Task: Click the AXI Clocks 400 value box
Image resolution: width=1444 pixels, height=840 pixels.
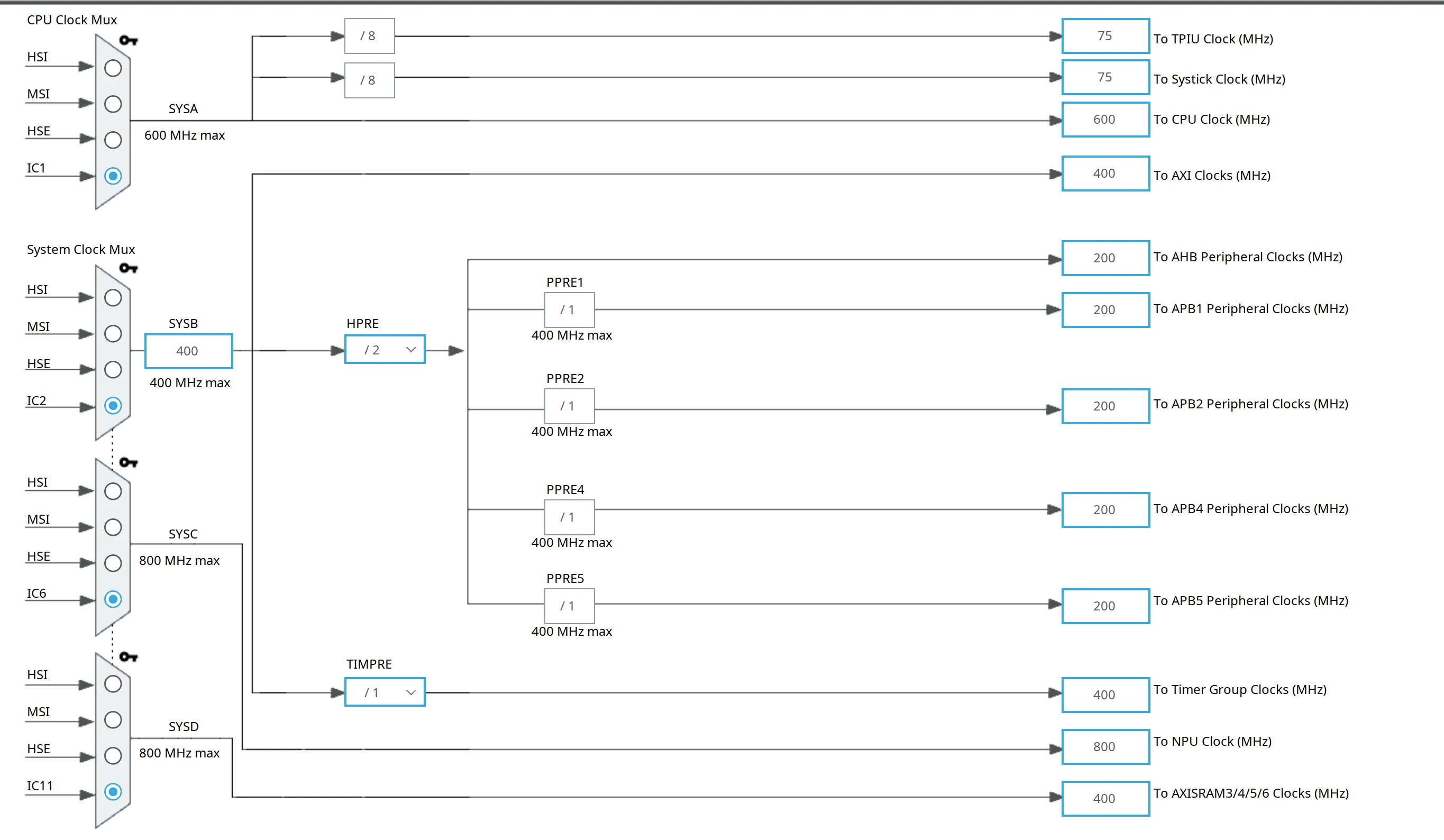Action: (1105, 174)
